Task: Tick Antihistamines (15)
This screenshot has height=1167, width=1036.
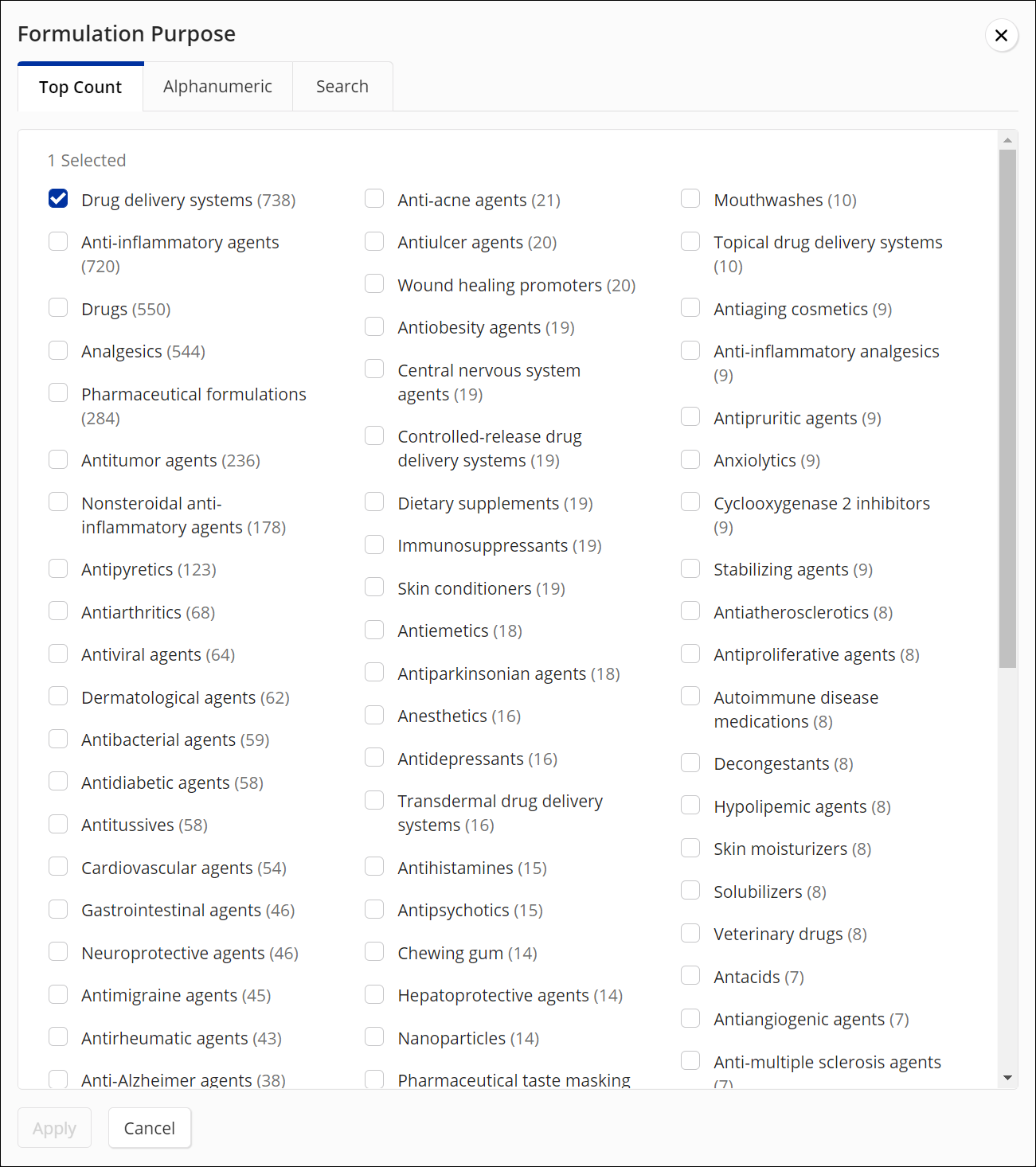Action: click(x=374, y=866)
